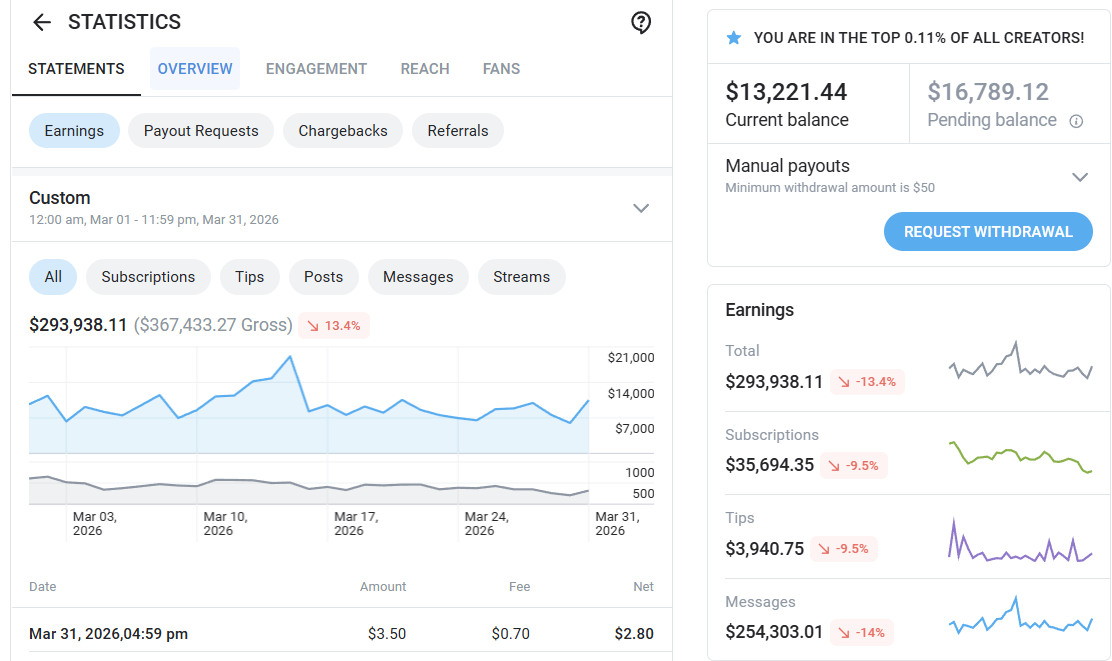Switch to the OVERVIEW tab

195,69
